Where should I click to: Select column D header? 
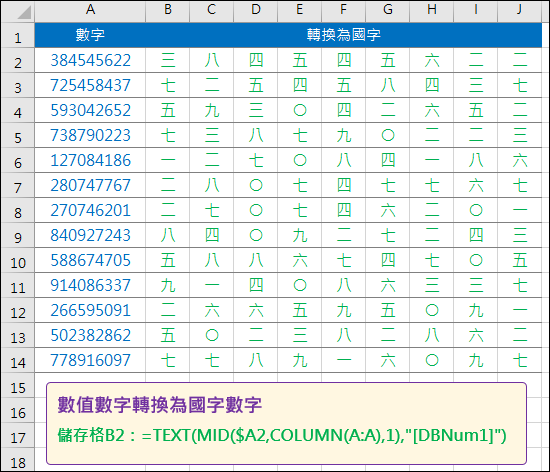(256, 11)
